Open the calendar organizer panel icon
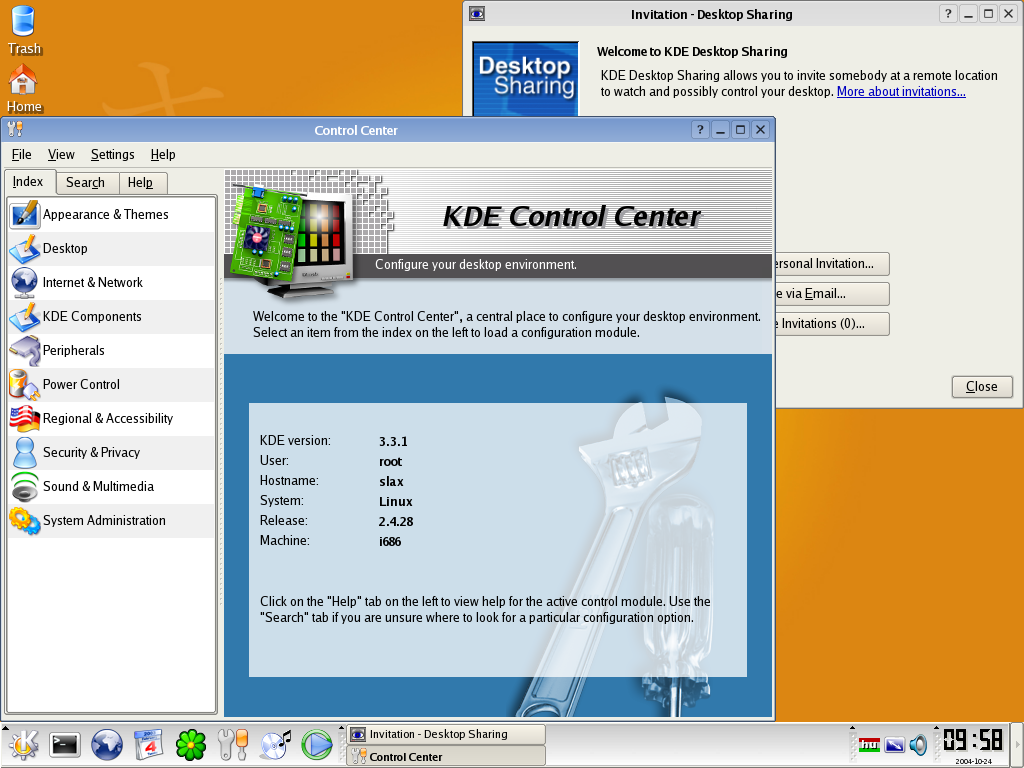This screenshot has width=1024, height=768. point(148,744)
